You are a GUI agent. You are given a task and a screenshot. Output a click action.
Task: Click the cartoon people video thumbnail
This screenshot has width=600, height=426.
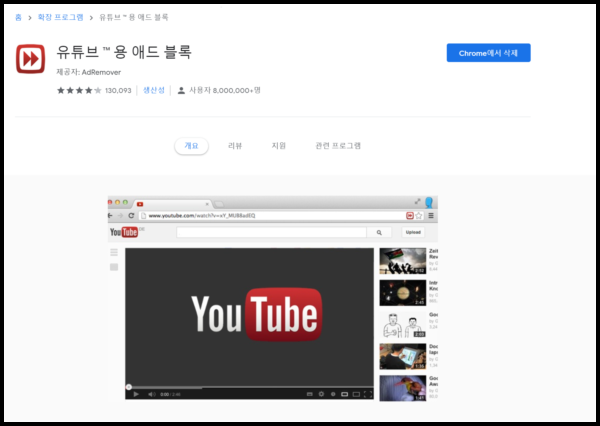click(403, 325)
